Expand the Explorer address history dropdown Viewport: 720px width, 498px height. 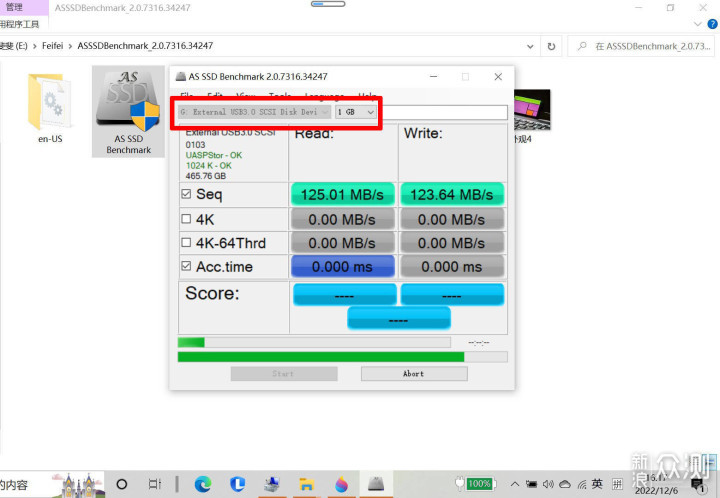coord(530,46)
